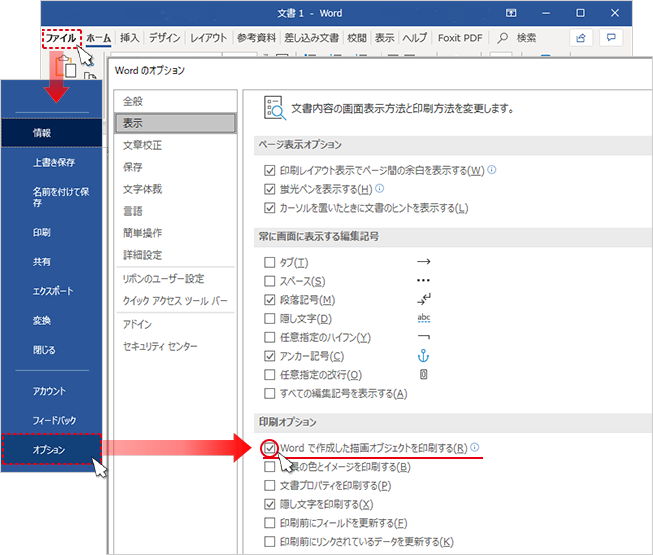Click info icon next to 蛍光ペンを表示する

pos(380,189)
